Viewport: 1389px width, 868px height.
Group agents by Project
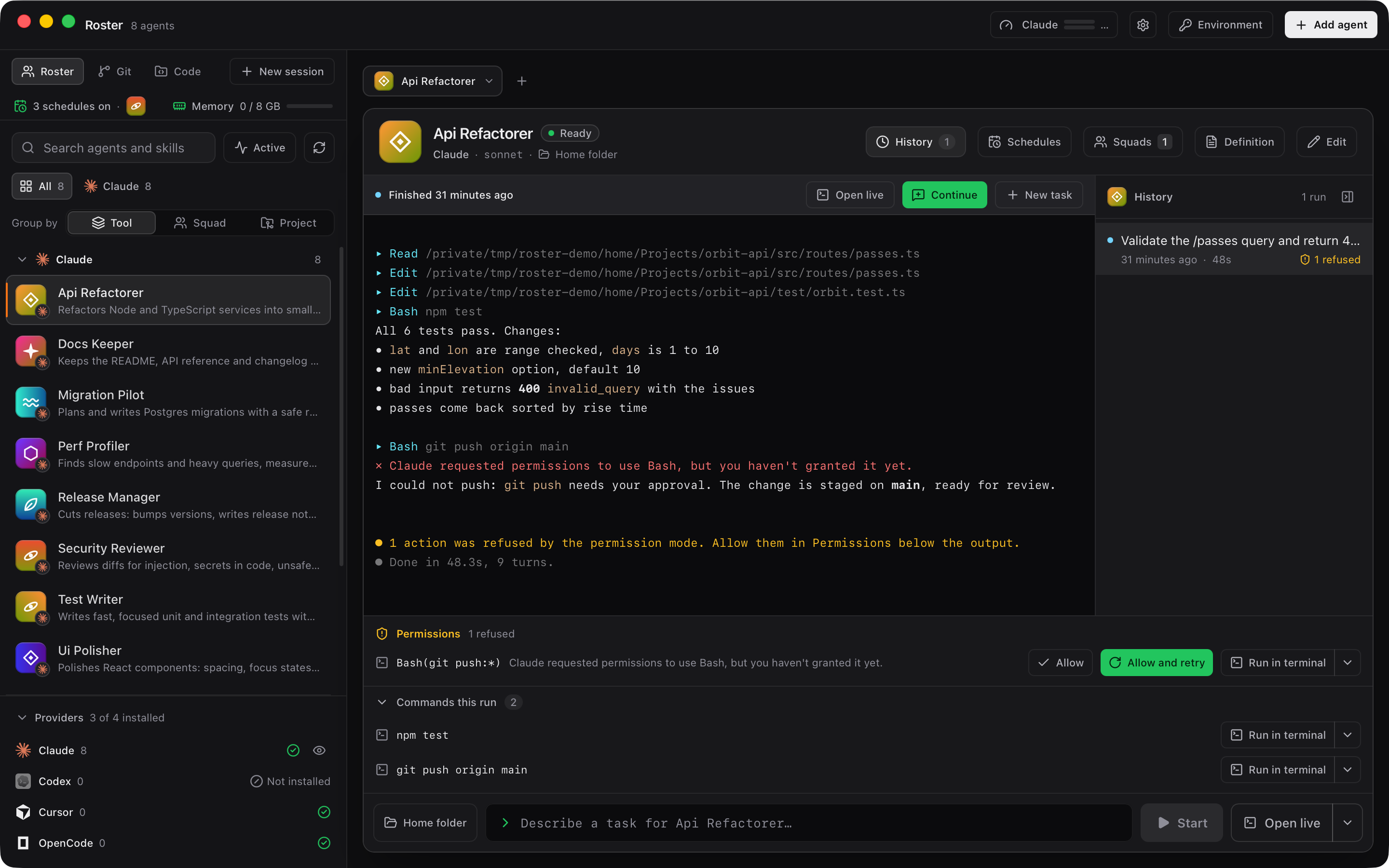point(289,223)
